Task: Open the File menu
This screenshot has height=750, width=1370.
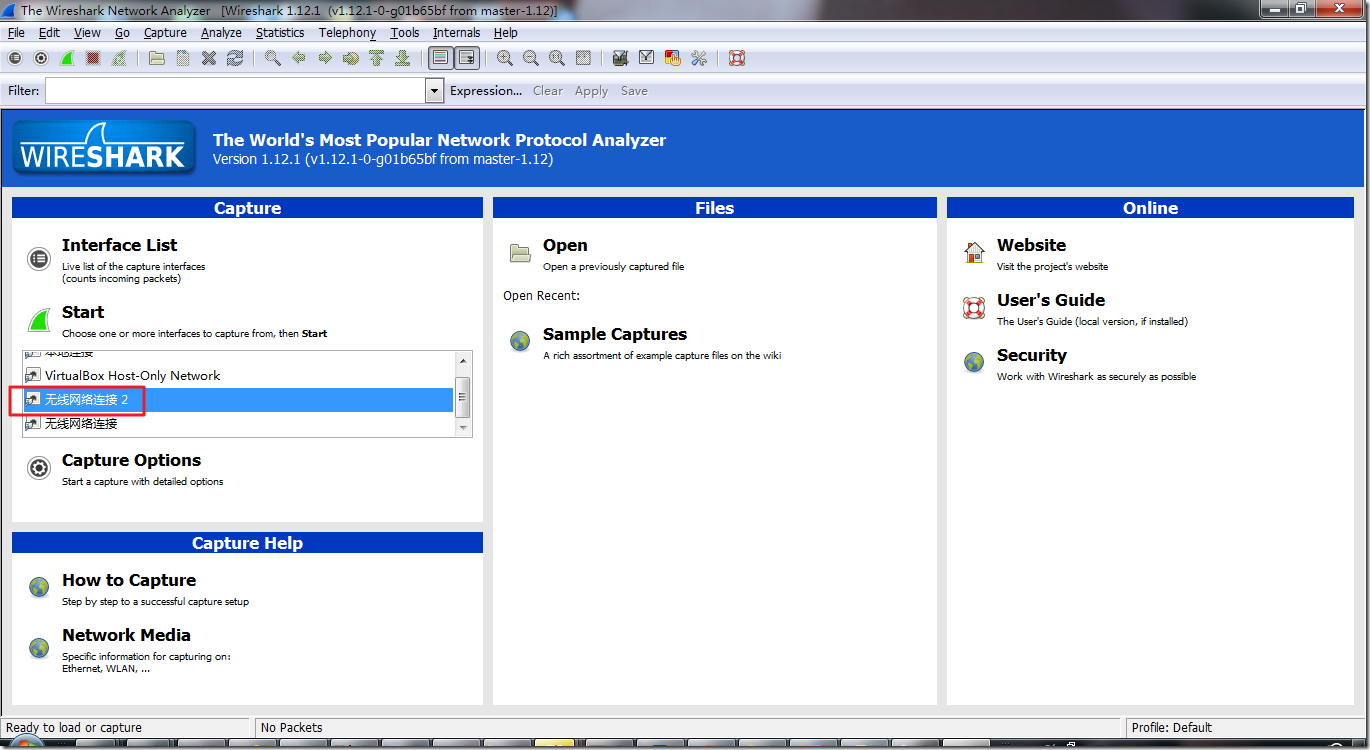Action: (17, 33)
